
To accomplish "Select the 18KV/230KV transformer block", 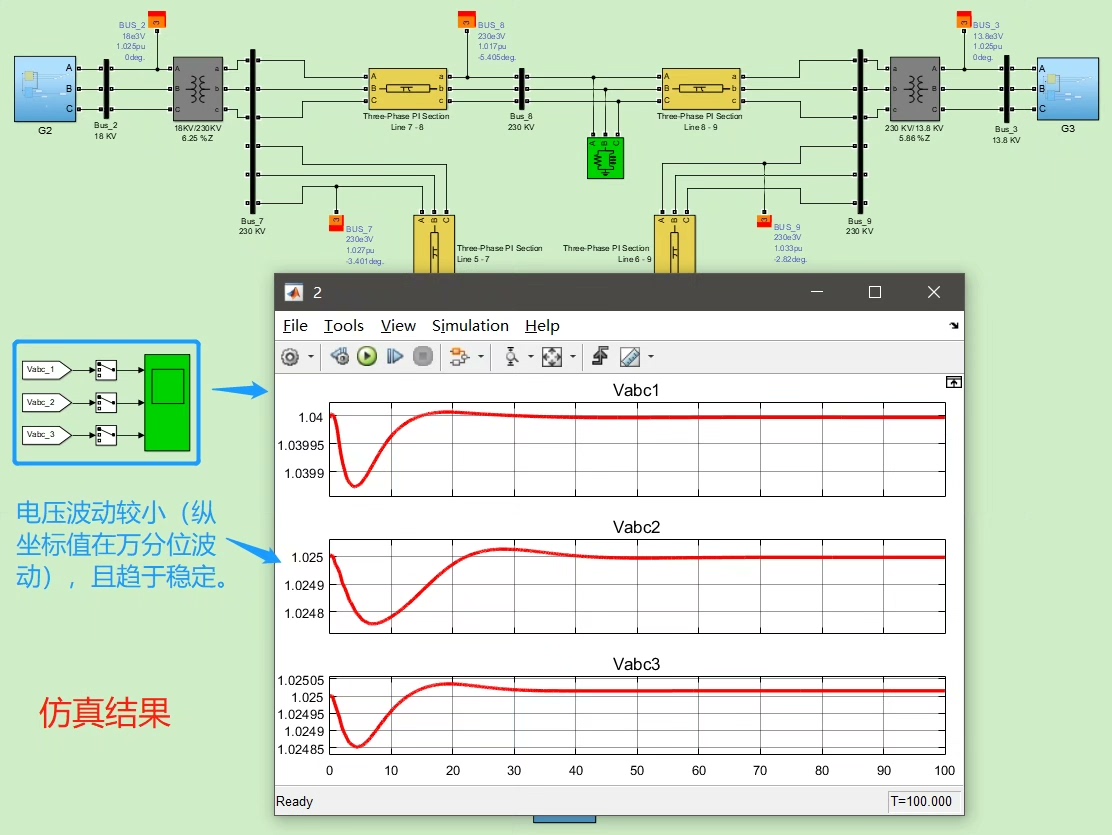I will pyautogui.click(x=198, y=89).
